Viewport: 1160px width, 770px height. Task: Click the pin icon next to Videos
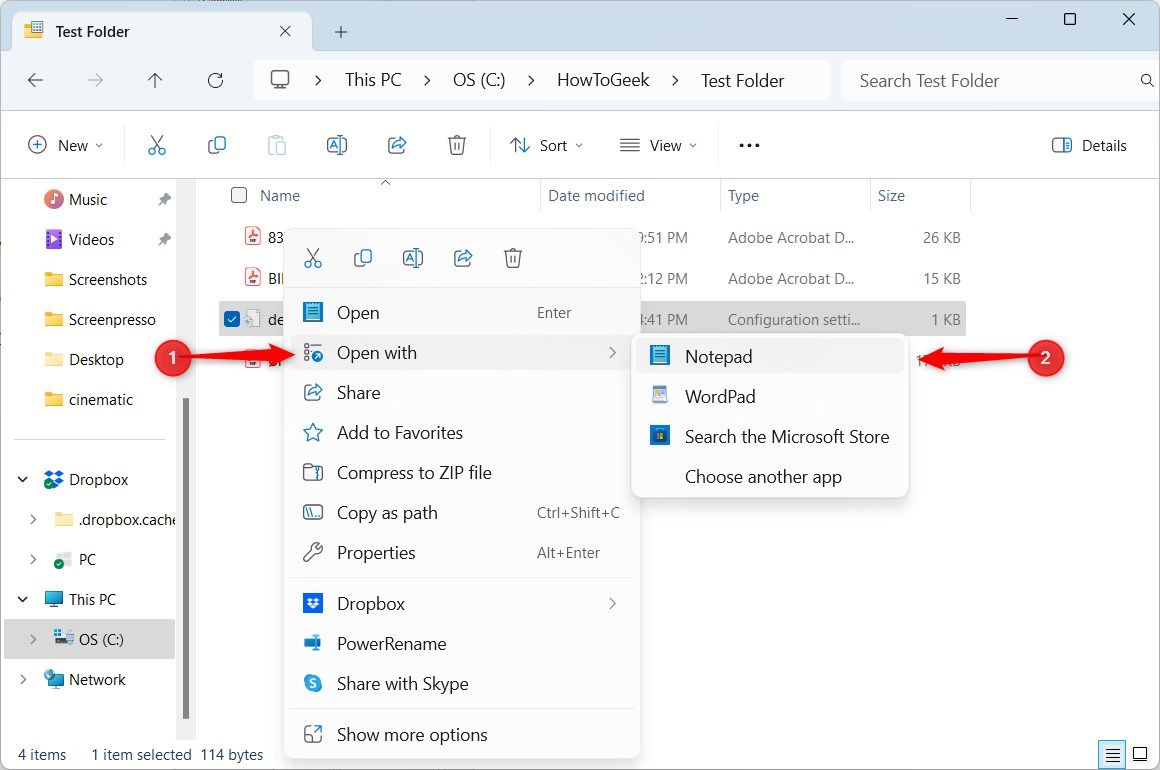pos(164,239)
